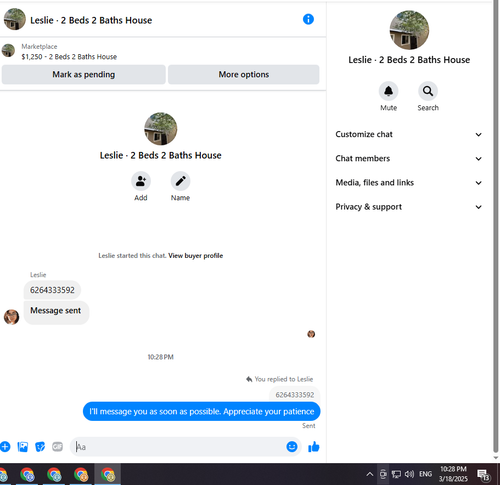Open more actions plus icon in composer
Screen dimensions: 500x485
(5, 446)
